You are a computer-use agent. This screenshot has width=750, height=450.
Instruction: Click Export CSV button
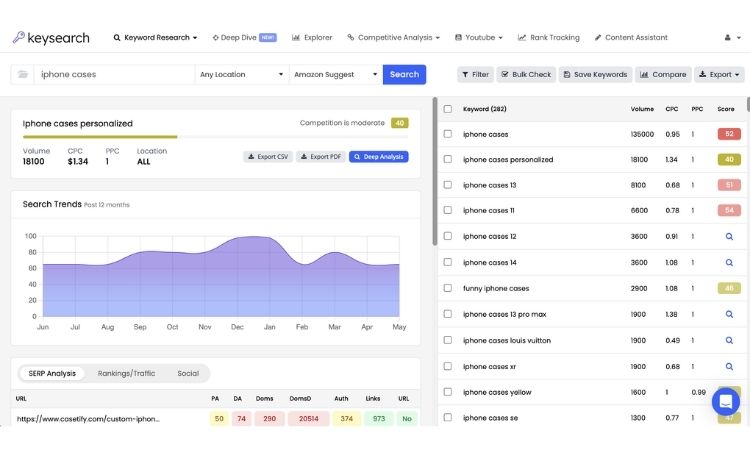268,157
